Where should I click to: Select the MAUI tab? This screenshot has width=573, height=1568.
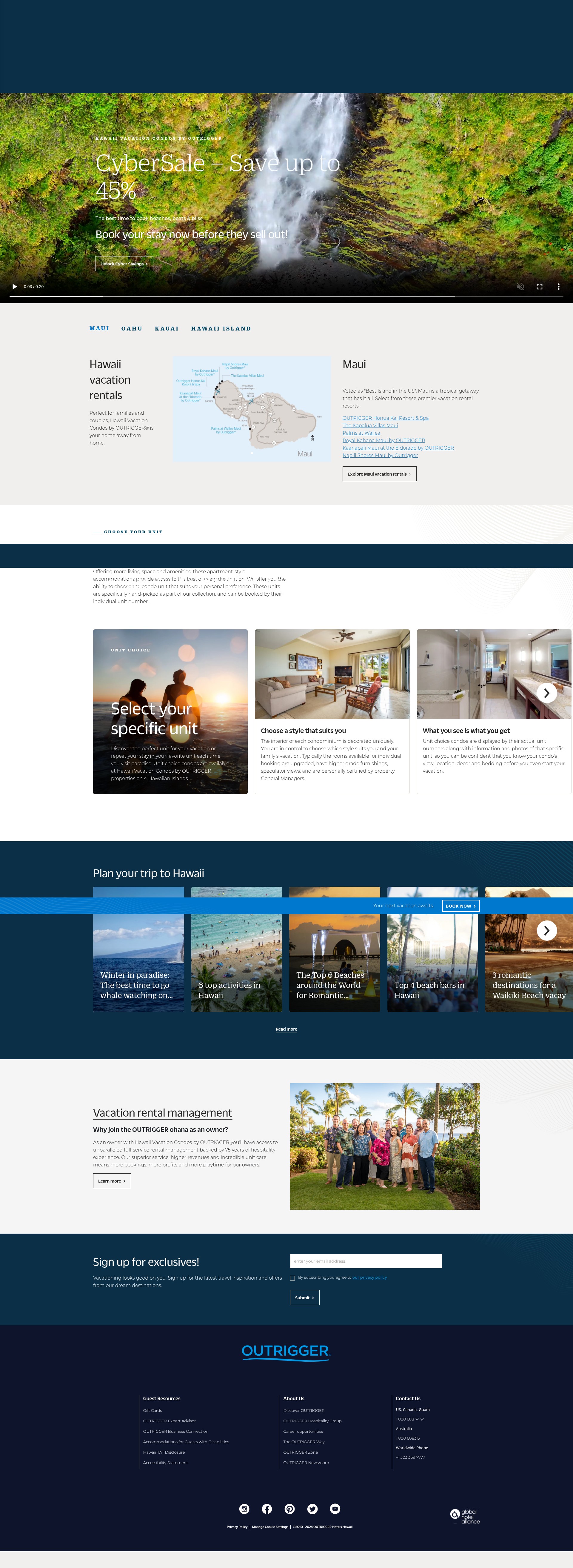pyautogui.click(x=99, y=329)
